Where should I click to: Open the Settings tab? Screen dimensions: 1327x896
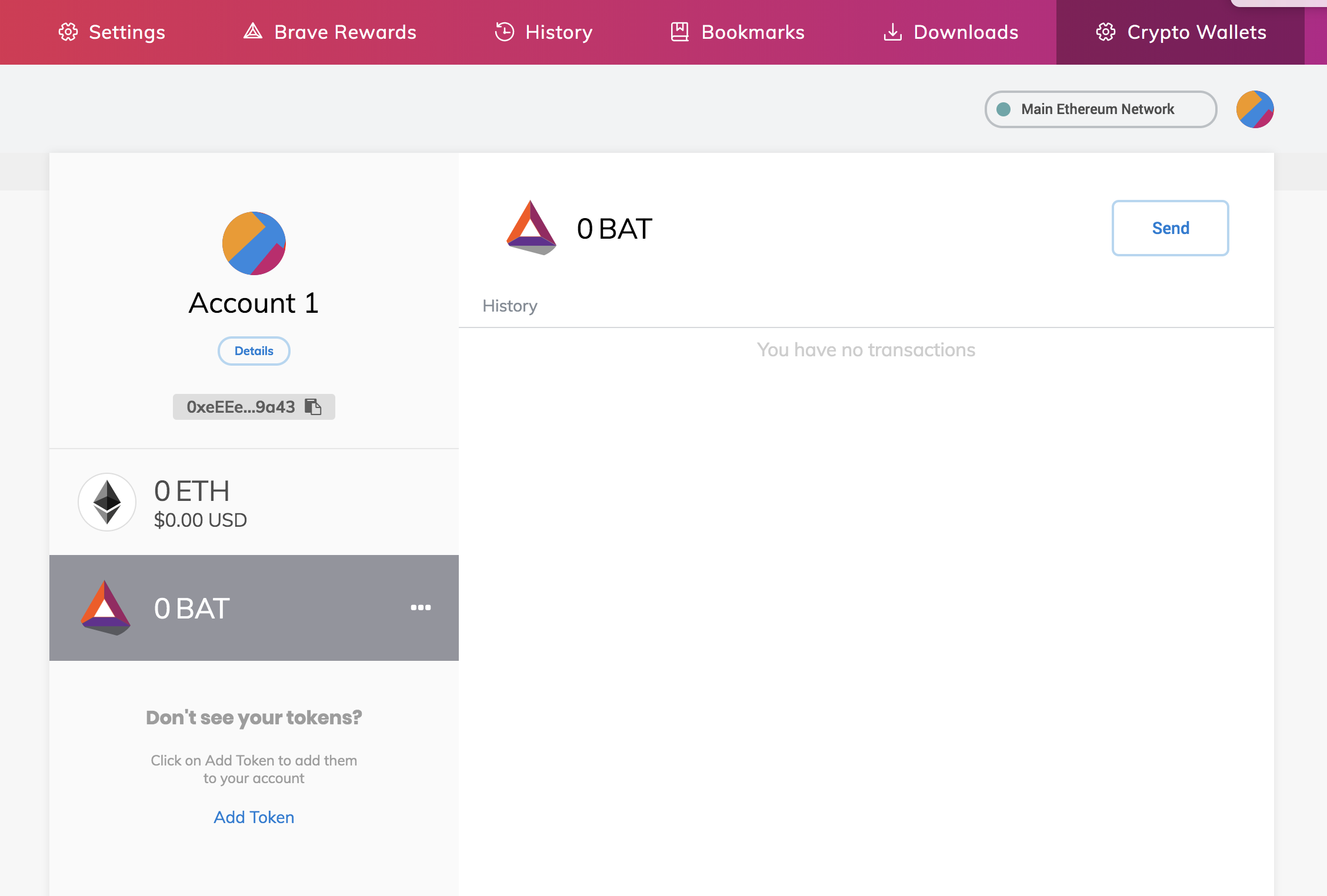[112, 32]
